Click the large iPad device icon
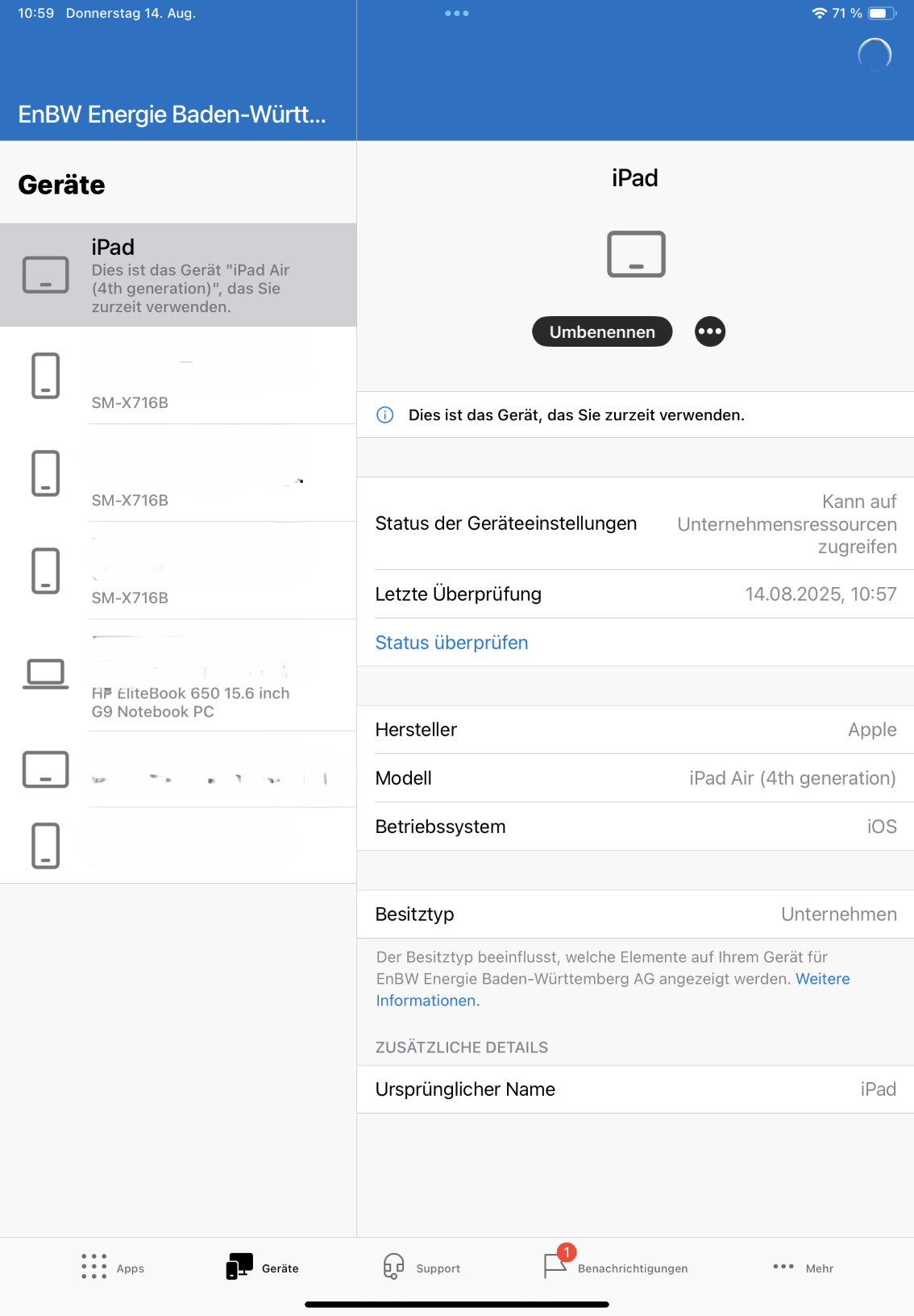 [x=636, y=254]
